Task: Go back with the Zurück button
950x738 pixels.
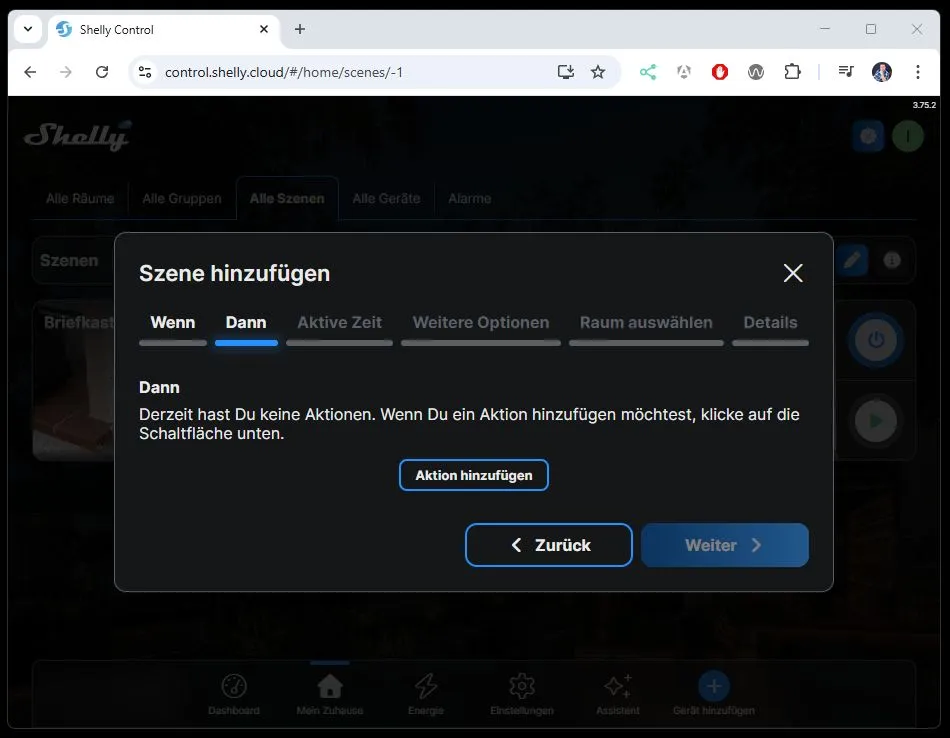Action: point(549,545)
